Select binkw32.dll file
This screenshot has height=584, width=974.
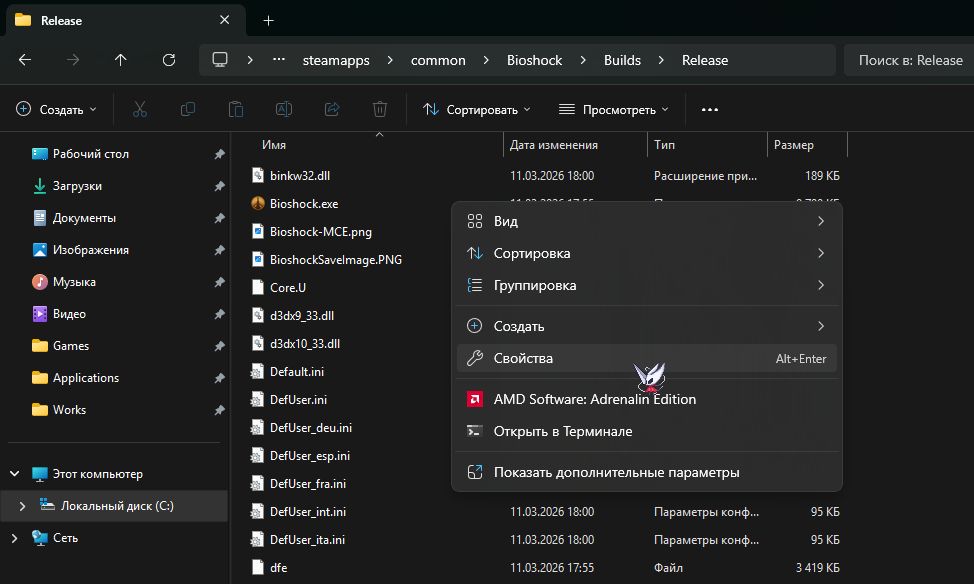pos(300,176)
